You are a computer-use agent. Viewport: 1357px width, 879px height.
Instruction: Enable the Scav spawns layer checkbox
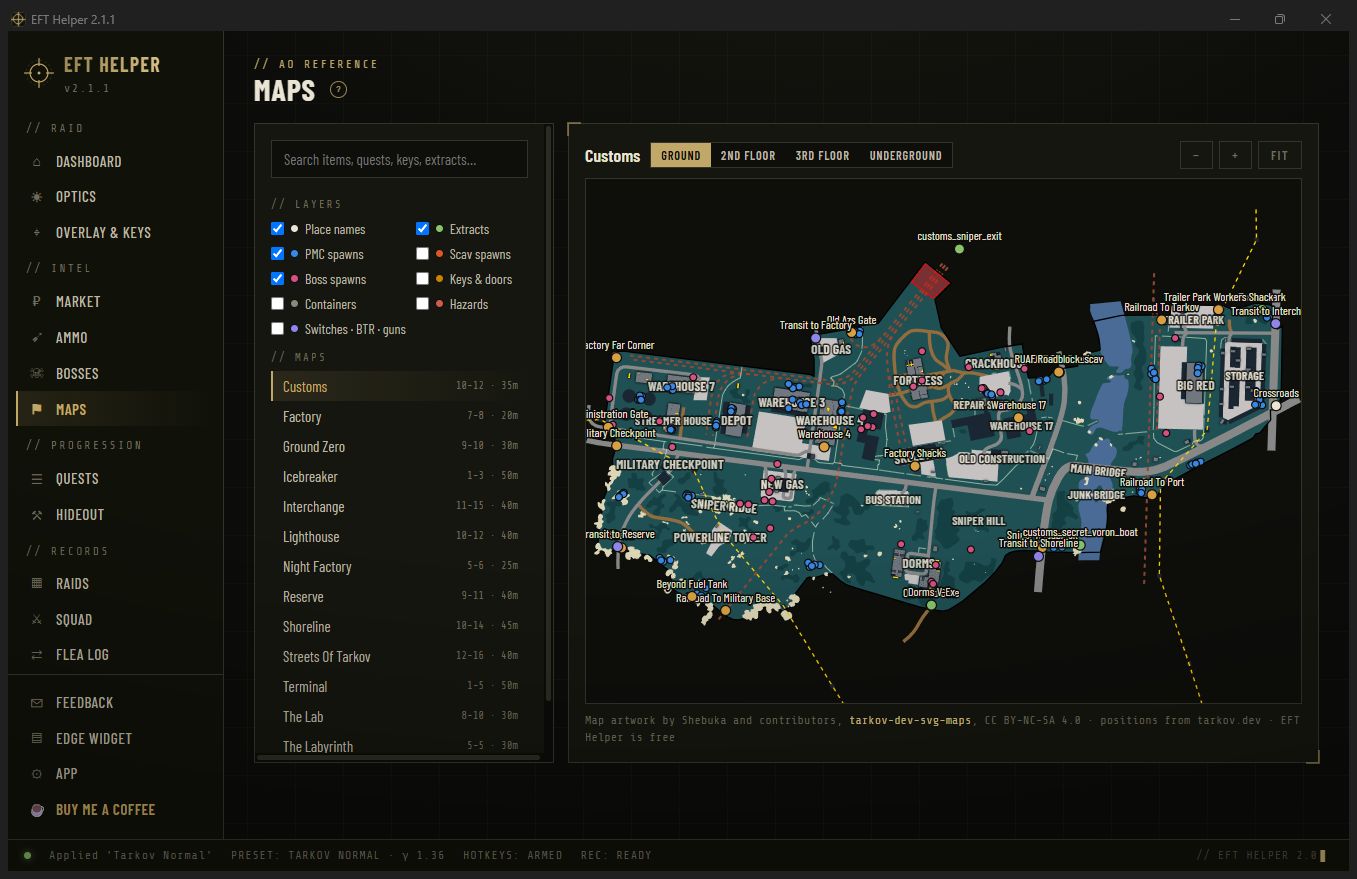pyautogui.click(x=423, y=254)
